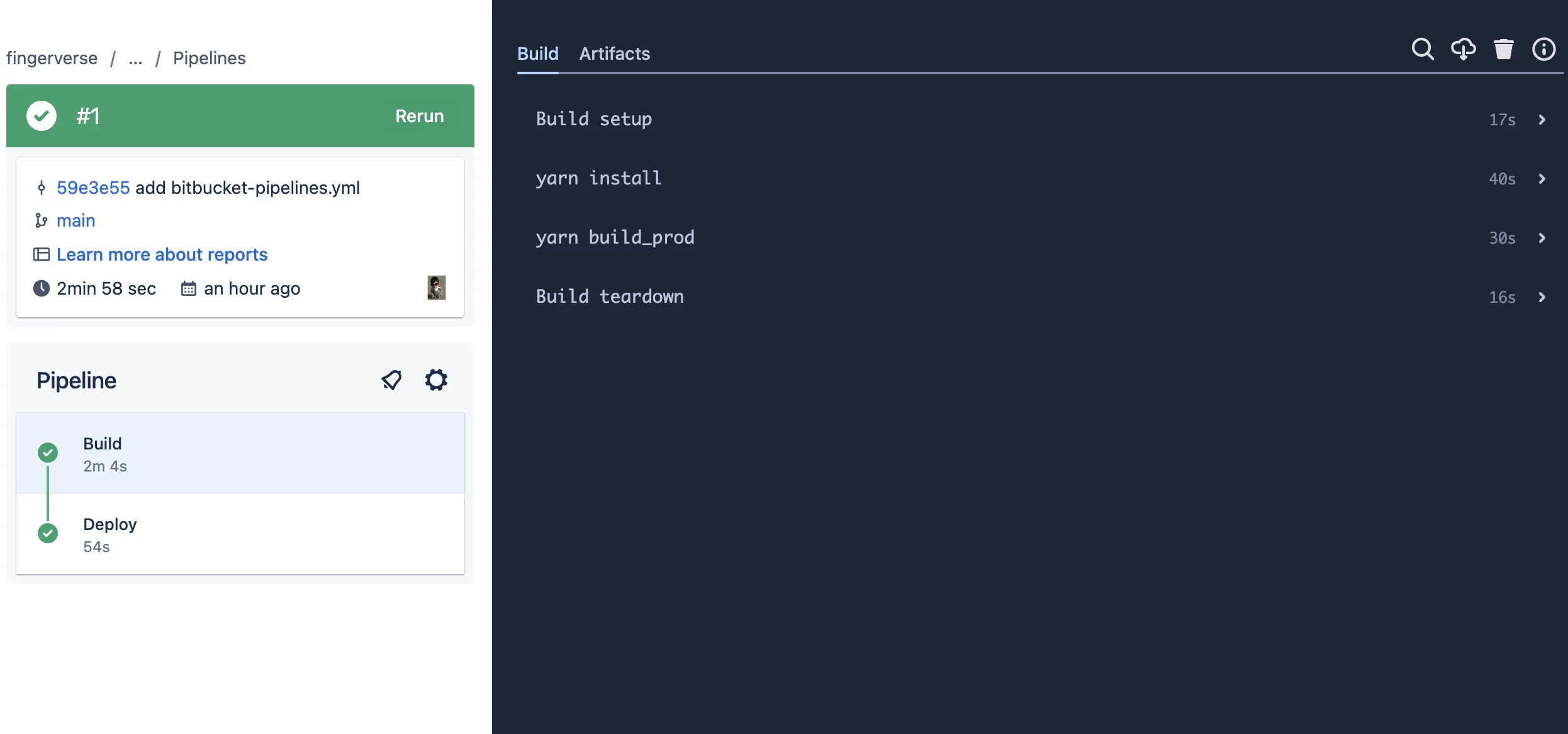
Task: Expand the yarn build_prod log step
Action: [1040, 237]
